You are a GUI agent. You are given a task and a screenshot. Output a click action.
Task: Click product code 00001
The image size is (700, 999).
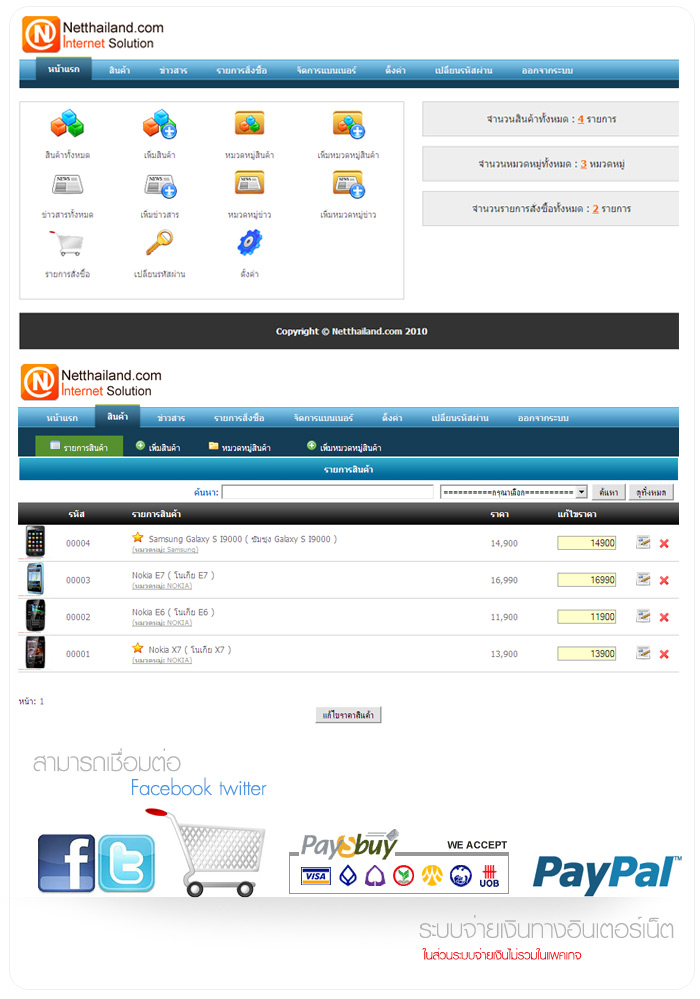point(78,654)
